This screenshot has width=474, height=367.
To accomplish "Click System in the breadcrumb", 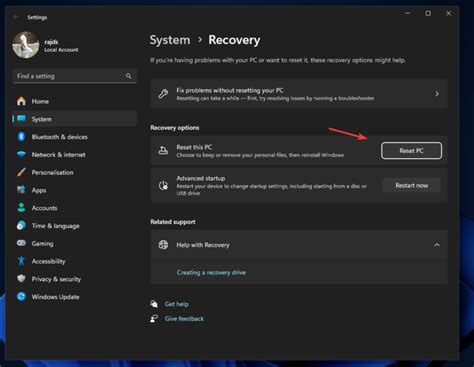I will [170, 40].
